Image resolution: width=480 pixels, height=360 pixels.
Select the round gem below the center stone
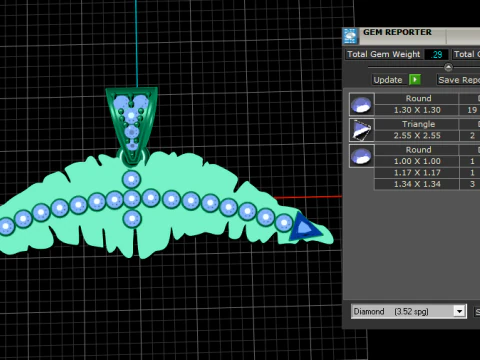coord(132,219)
